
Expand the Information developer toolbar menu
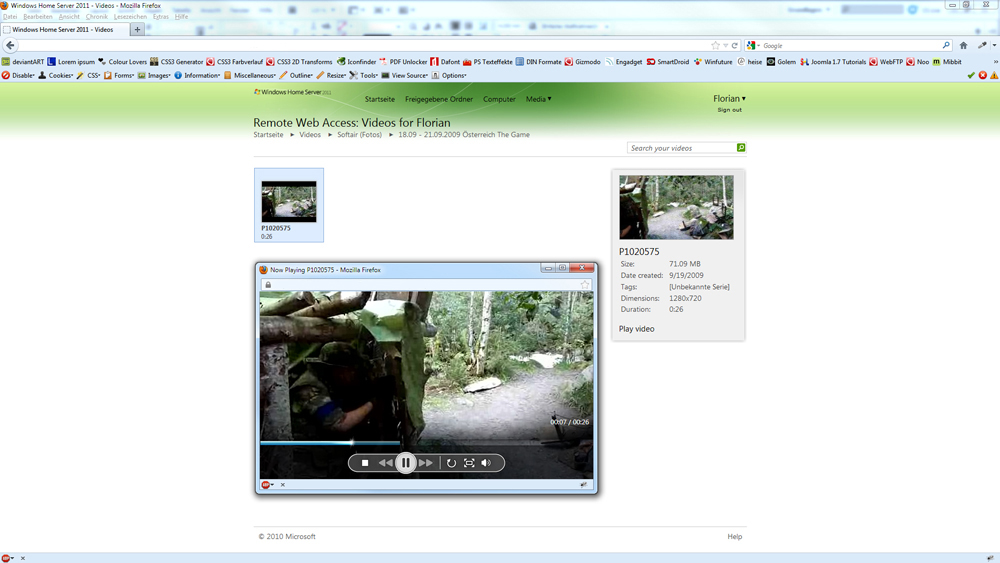197,75
